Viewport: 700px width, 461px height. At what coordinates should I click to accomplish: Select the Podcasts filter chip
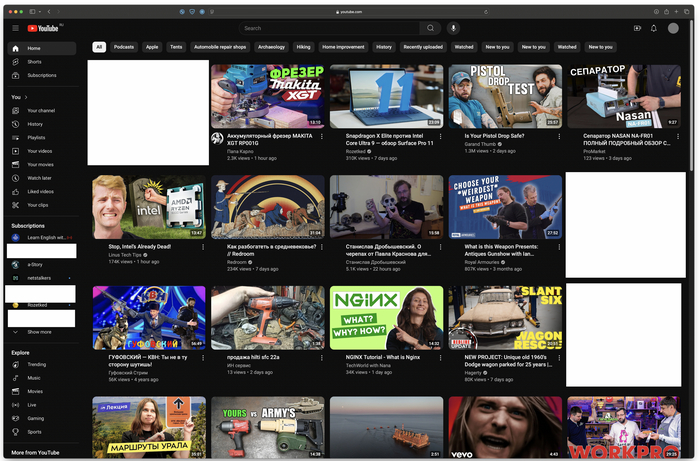124,47
